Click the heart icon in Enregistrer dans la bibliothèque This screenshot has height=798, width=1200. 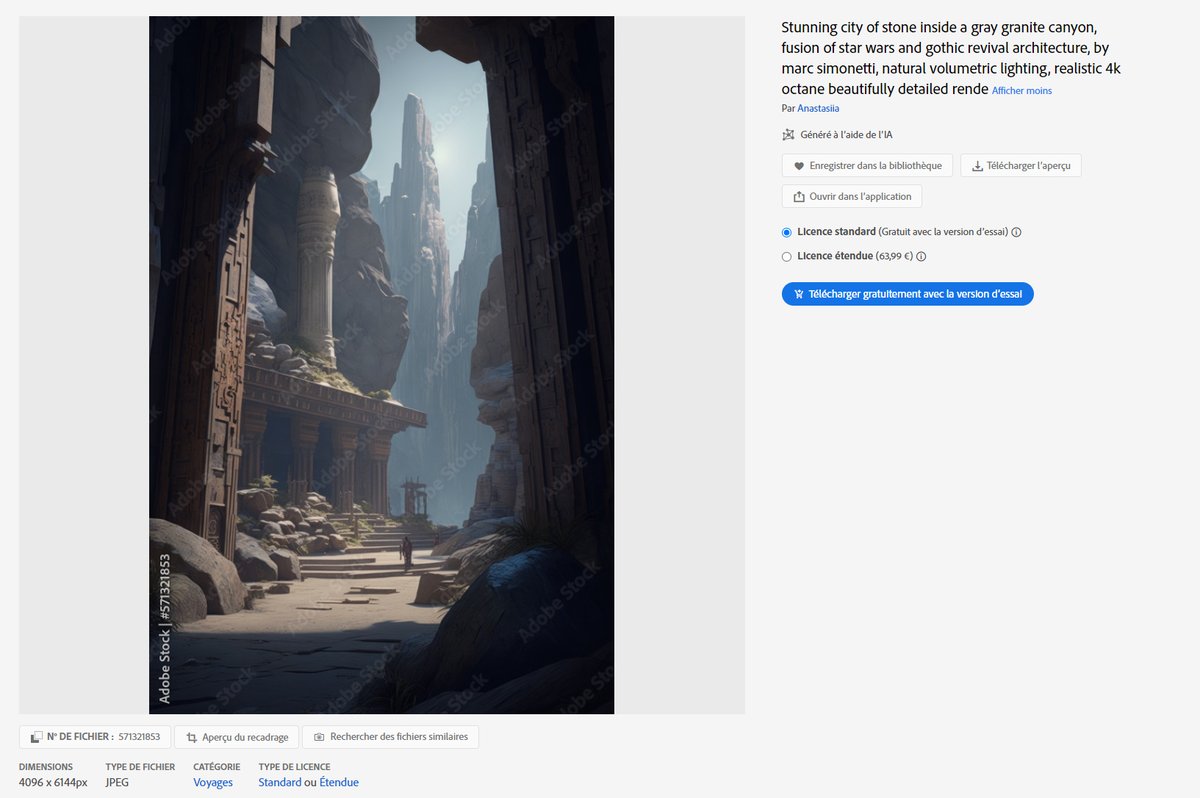[798, 166]
